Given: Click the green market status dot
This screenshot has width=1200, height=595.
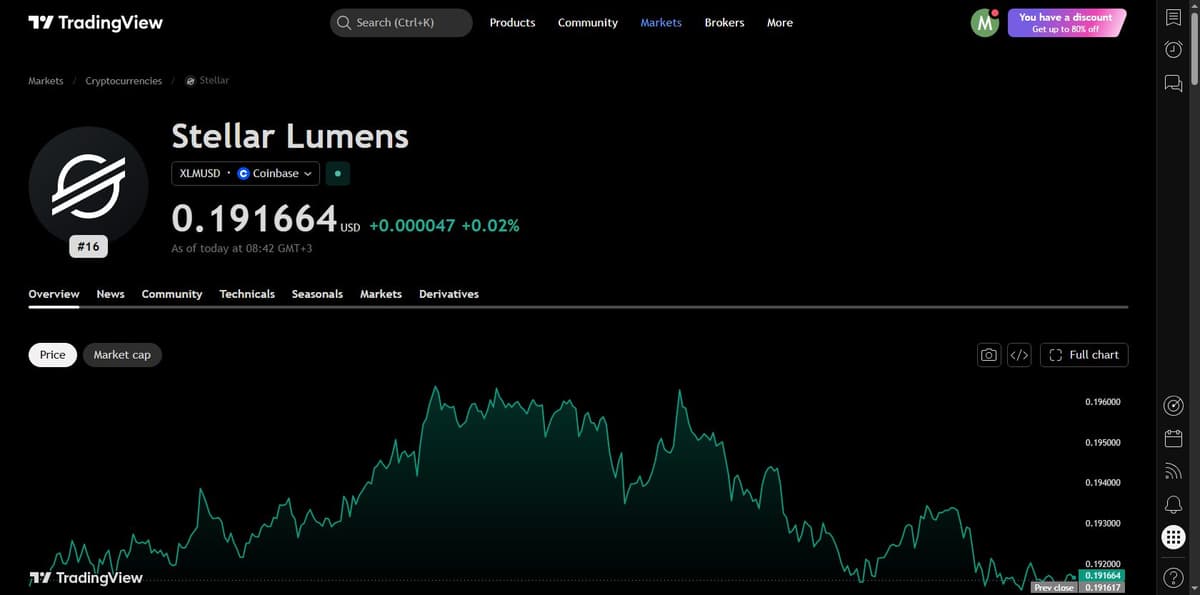Looking at the screenshot, I should [338, 173].
